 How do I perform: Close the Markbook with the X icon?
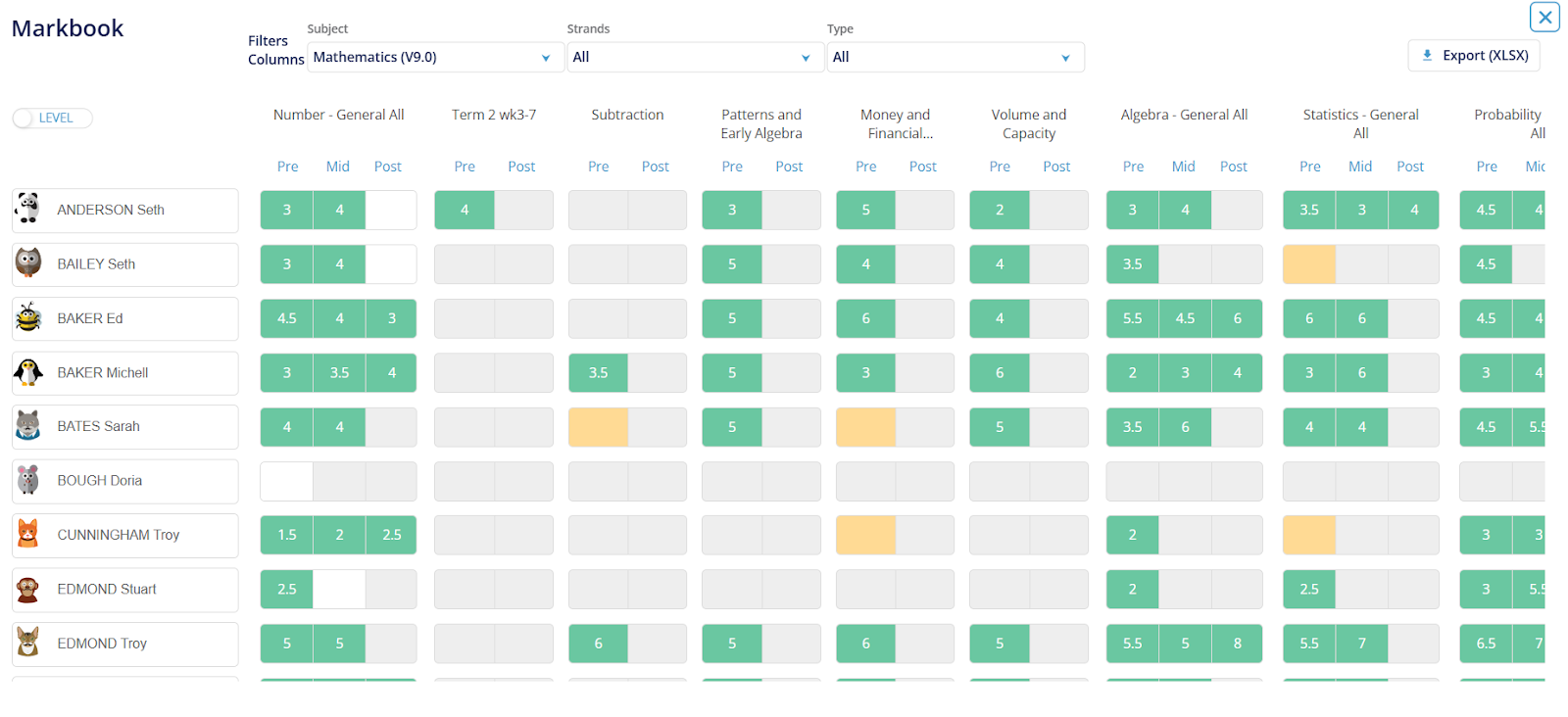click(x=1544, y=17)
